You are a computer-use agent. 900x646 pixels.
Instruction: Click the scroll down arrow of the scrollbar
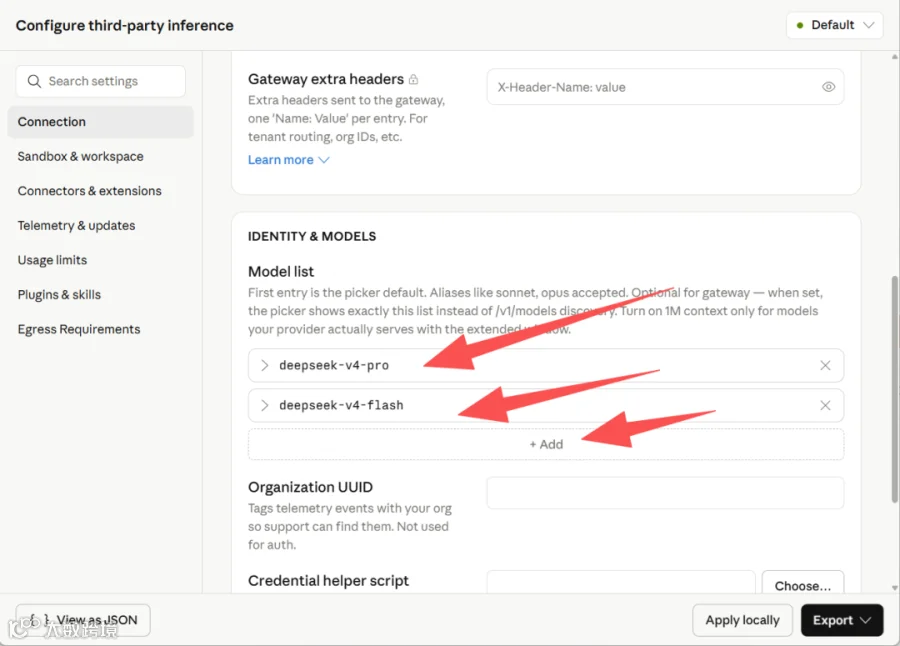pyautogui.click(x=895, y=588)
